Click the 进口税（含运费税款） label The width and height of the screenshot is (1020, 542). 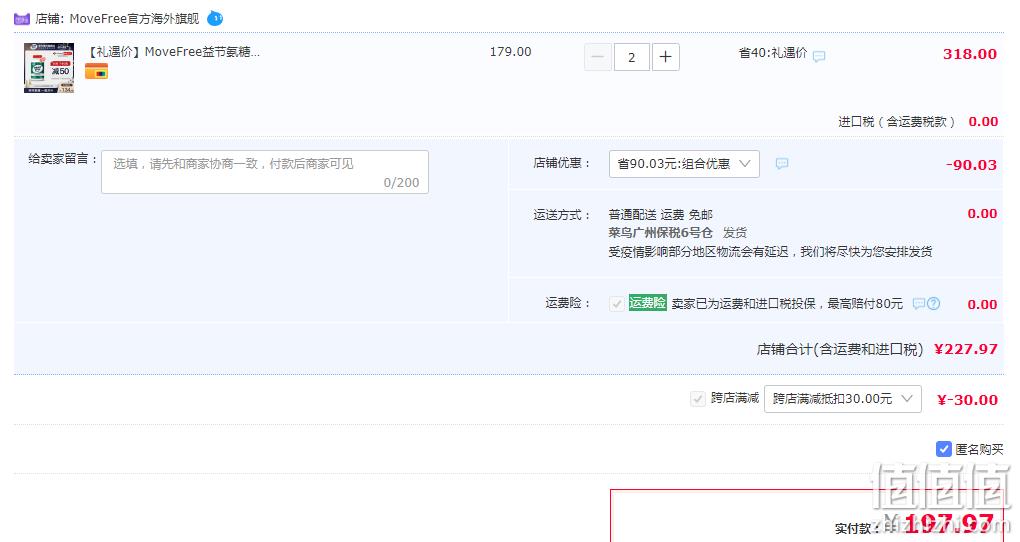click(896, 122)
